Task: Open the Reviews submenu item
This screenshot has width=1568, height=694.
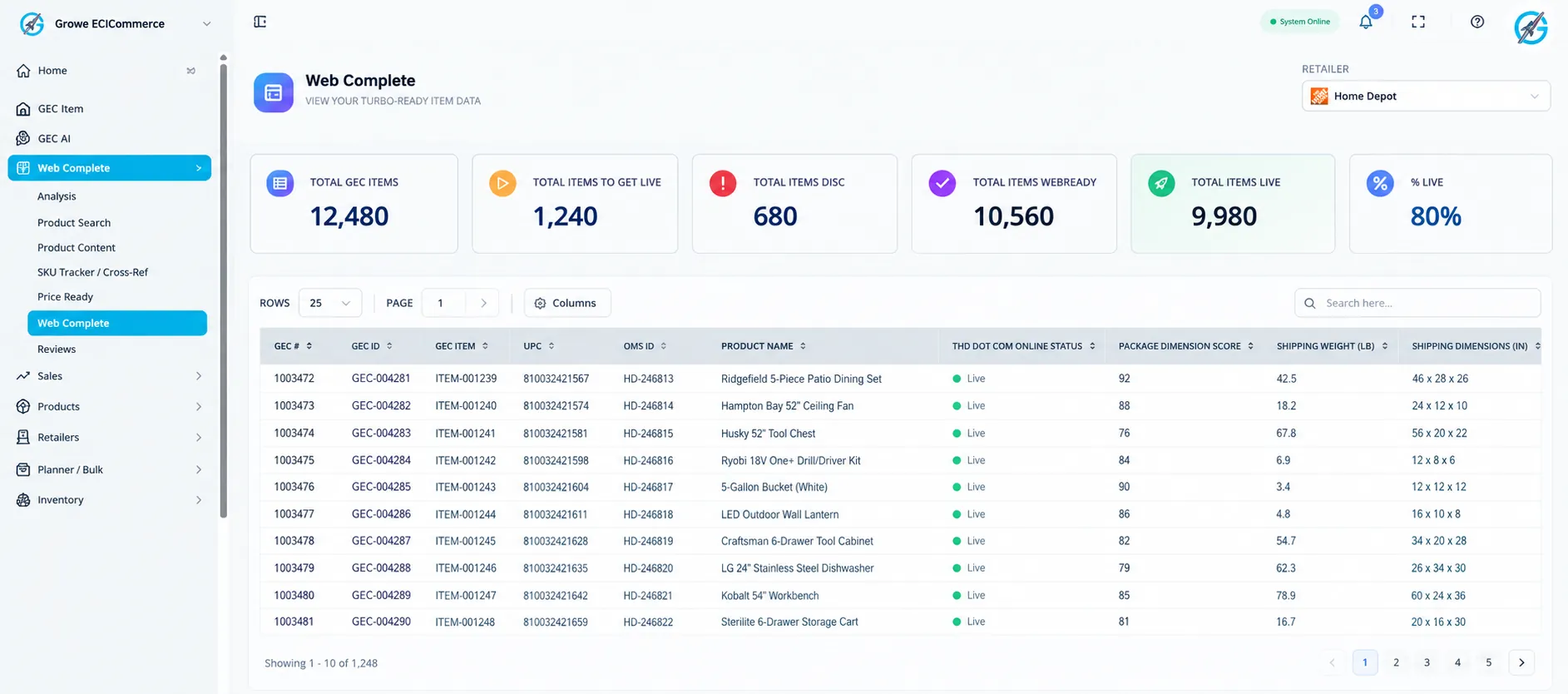Action: click(57, 349)
